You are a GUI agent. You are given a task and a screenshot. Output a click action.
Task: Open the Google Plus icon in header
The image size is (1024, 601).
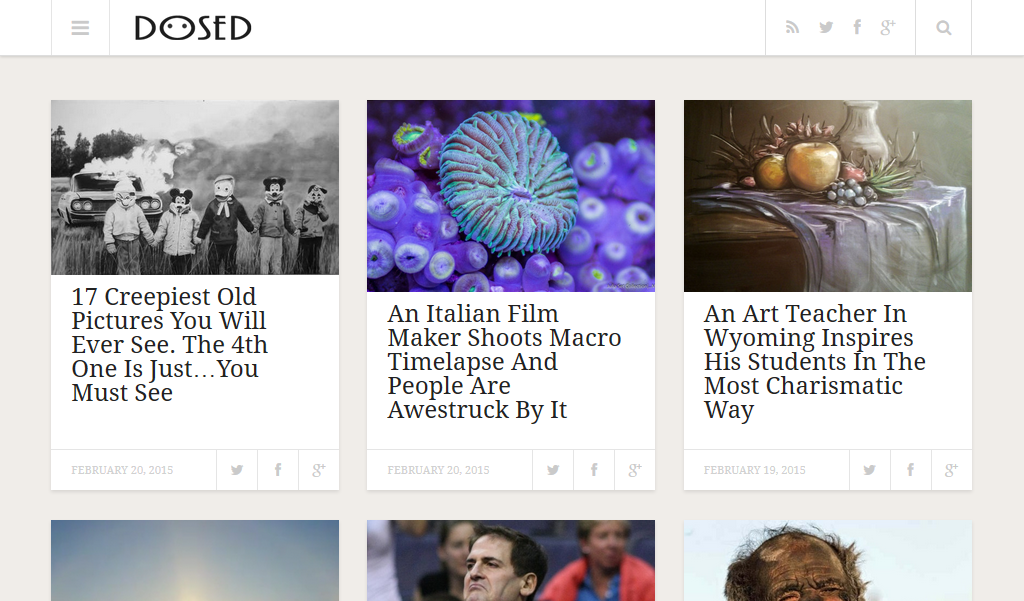(887, 28)
